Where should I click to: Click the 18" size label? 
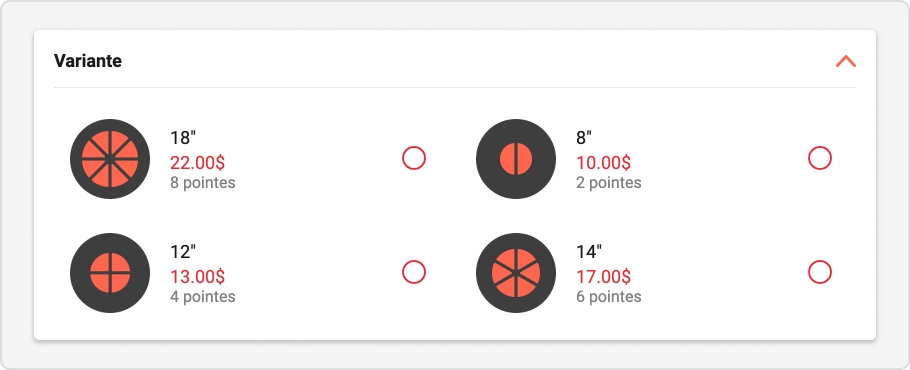click(183, 138)
